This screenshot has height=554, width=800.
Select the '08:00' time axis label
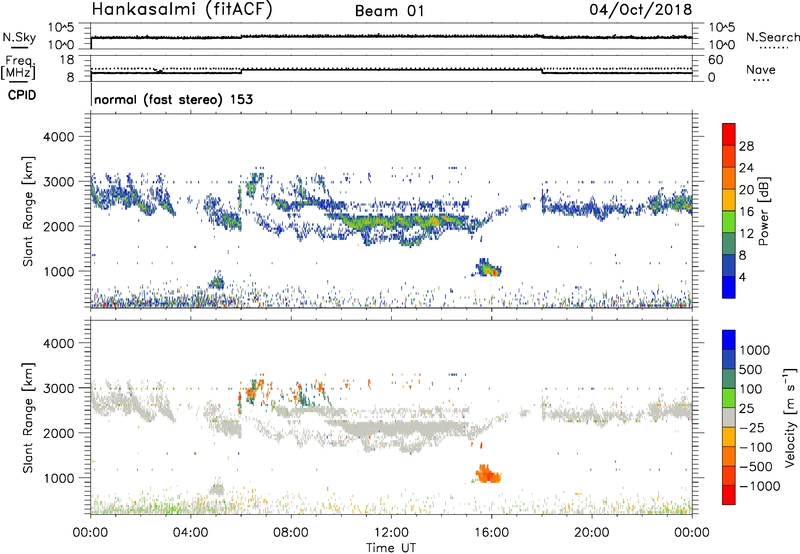click(x=291, y=533)
